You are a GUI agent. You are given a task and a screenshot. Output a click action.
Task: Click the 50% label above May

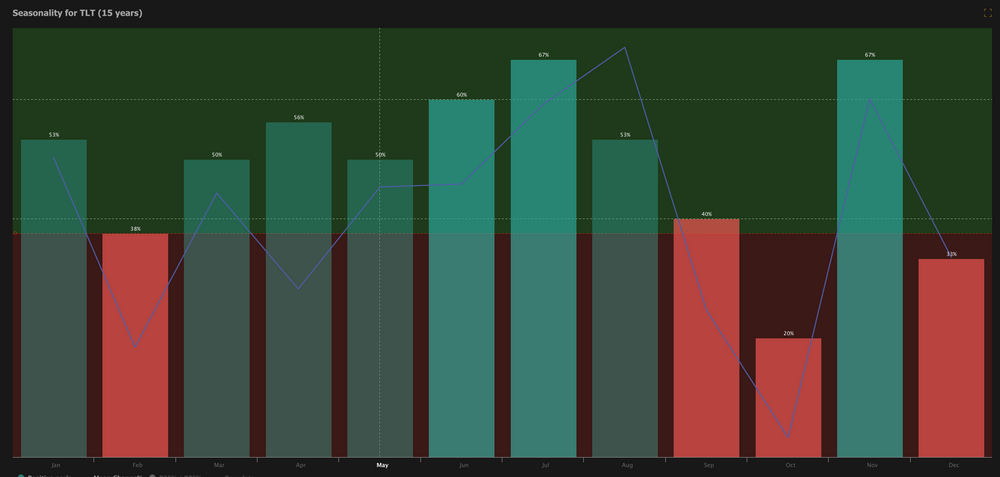coord(380,155)
